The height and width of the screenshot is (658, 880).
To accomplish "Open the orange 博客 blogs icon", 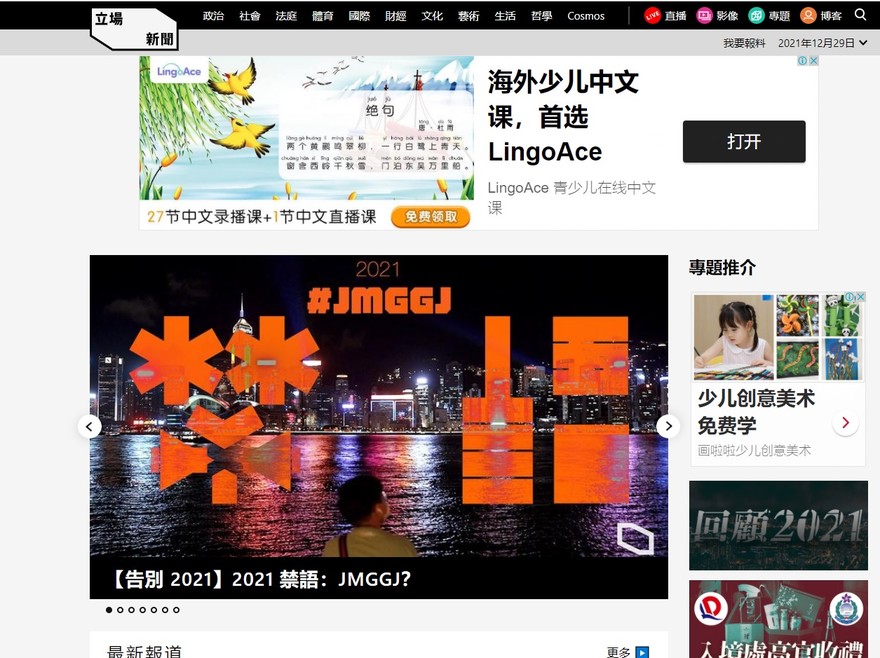I will coord(810,15).
